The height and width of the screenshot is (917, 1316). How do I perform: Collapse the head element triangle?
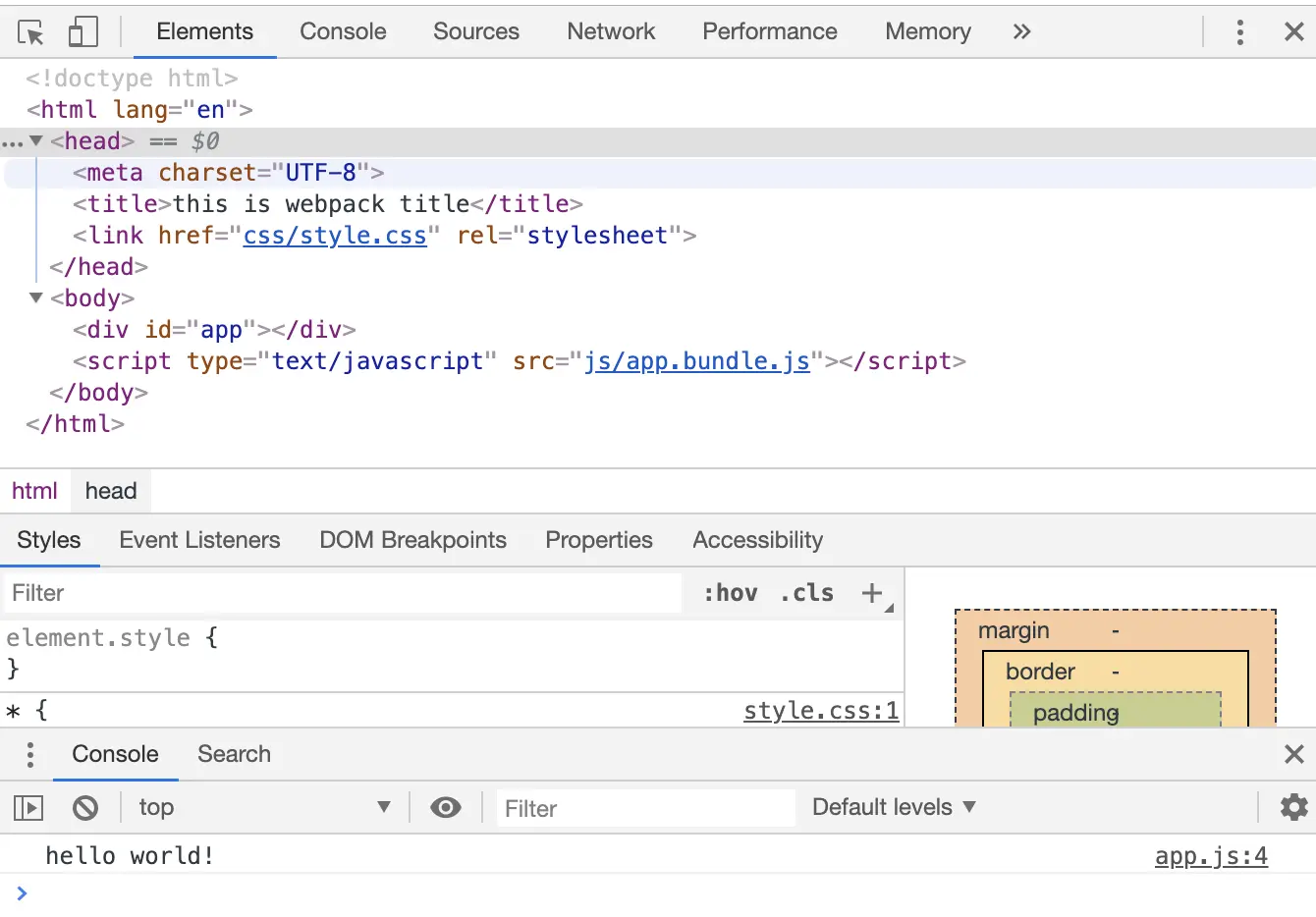click(36, 141)
